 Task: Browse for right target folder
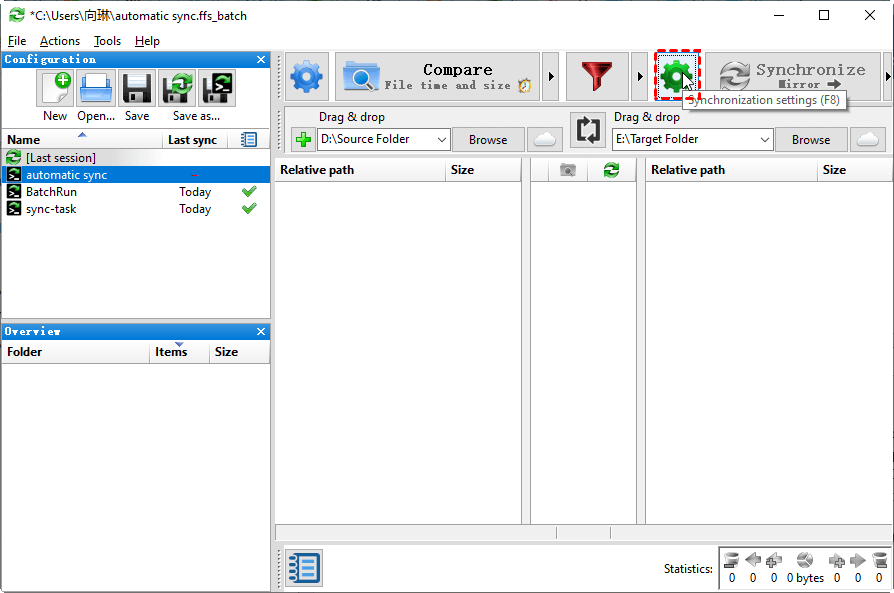tap(811, 140)
